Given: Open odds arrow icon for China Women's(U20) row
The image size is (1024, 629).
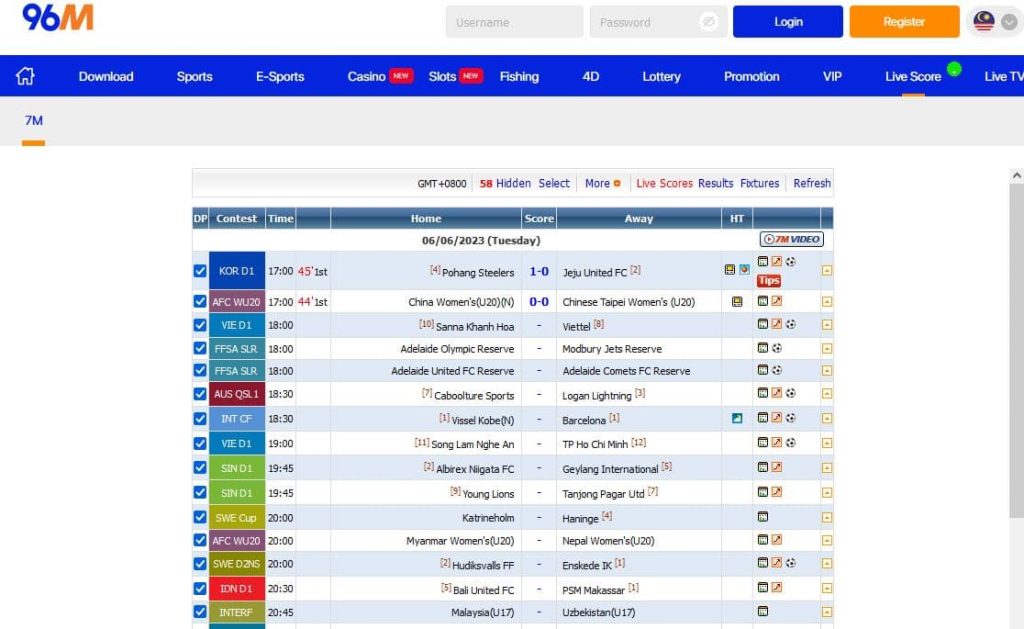Looking at the screenshot, I should 776,301.
